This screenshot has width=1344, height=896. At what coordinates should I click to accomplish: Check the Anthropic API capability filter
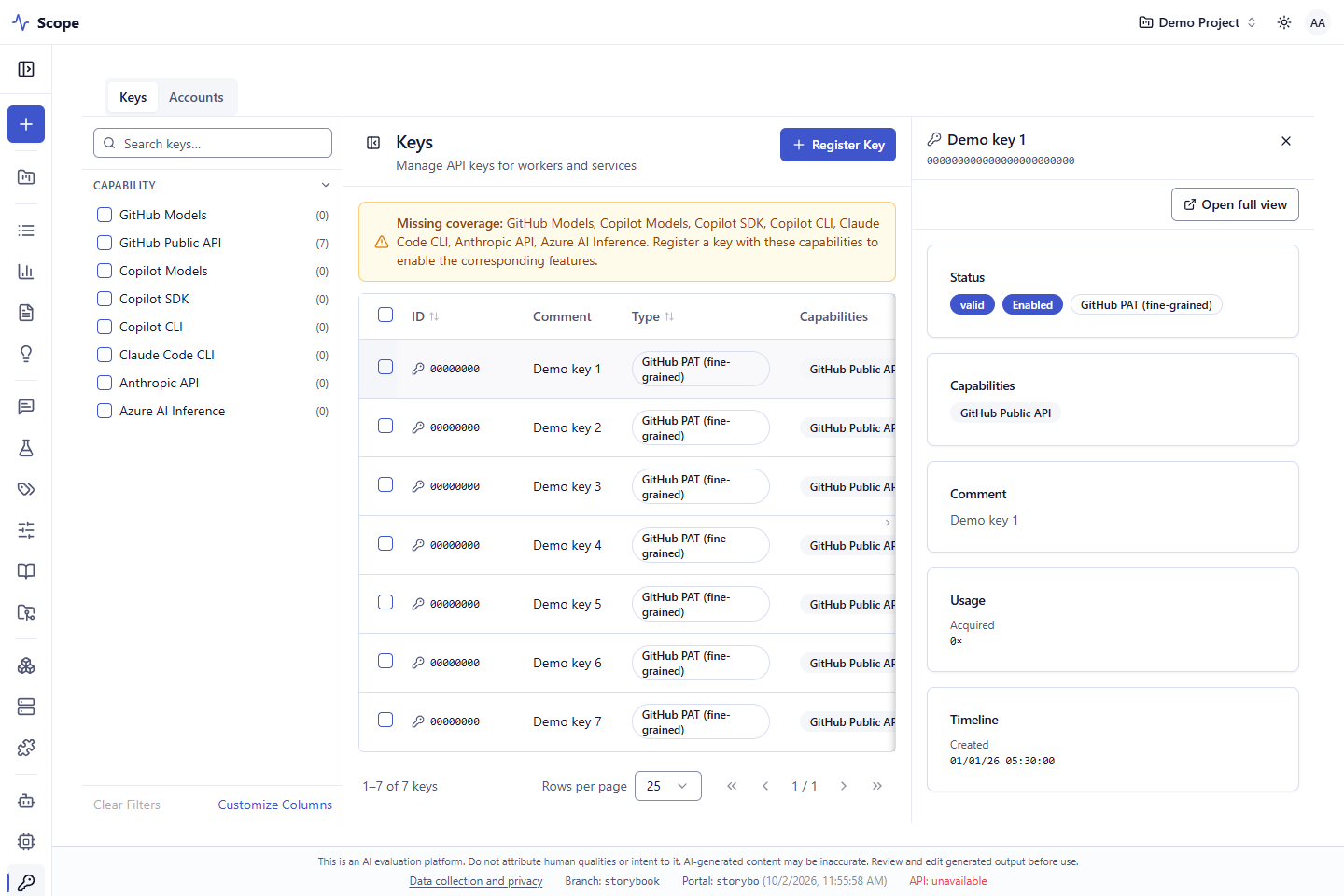click(105, 383)
